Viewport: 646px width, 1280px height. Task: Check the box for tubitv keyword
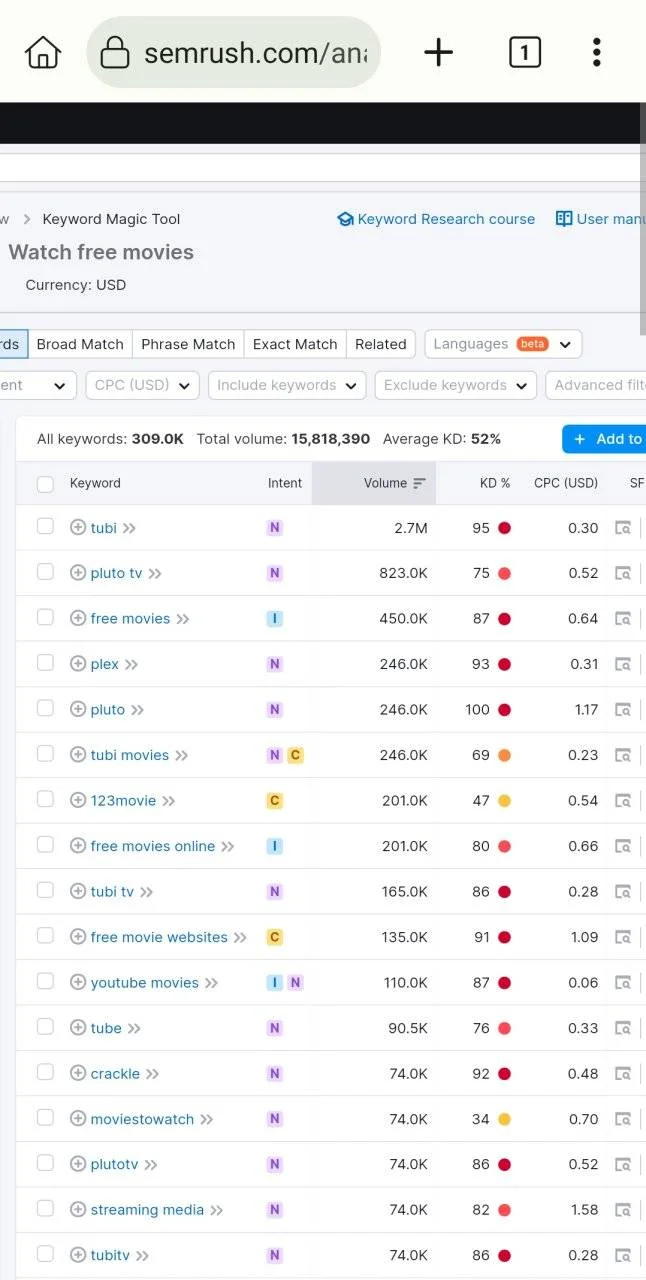point(45,1254)
